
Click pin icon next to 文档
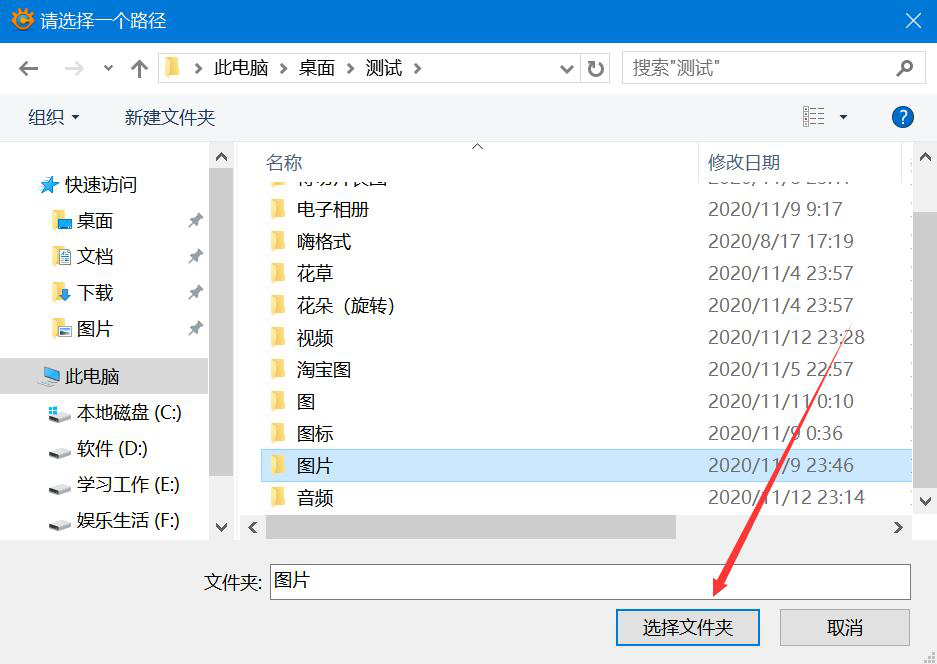click(195, 256)
